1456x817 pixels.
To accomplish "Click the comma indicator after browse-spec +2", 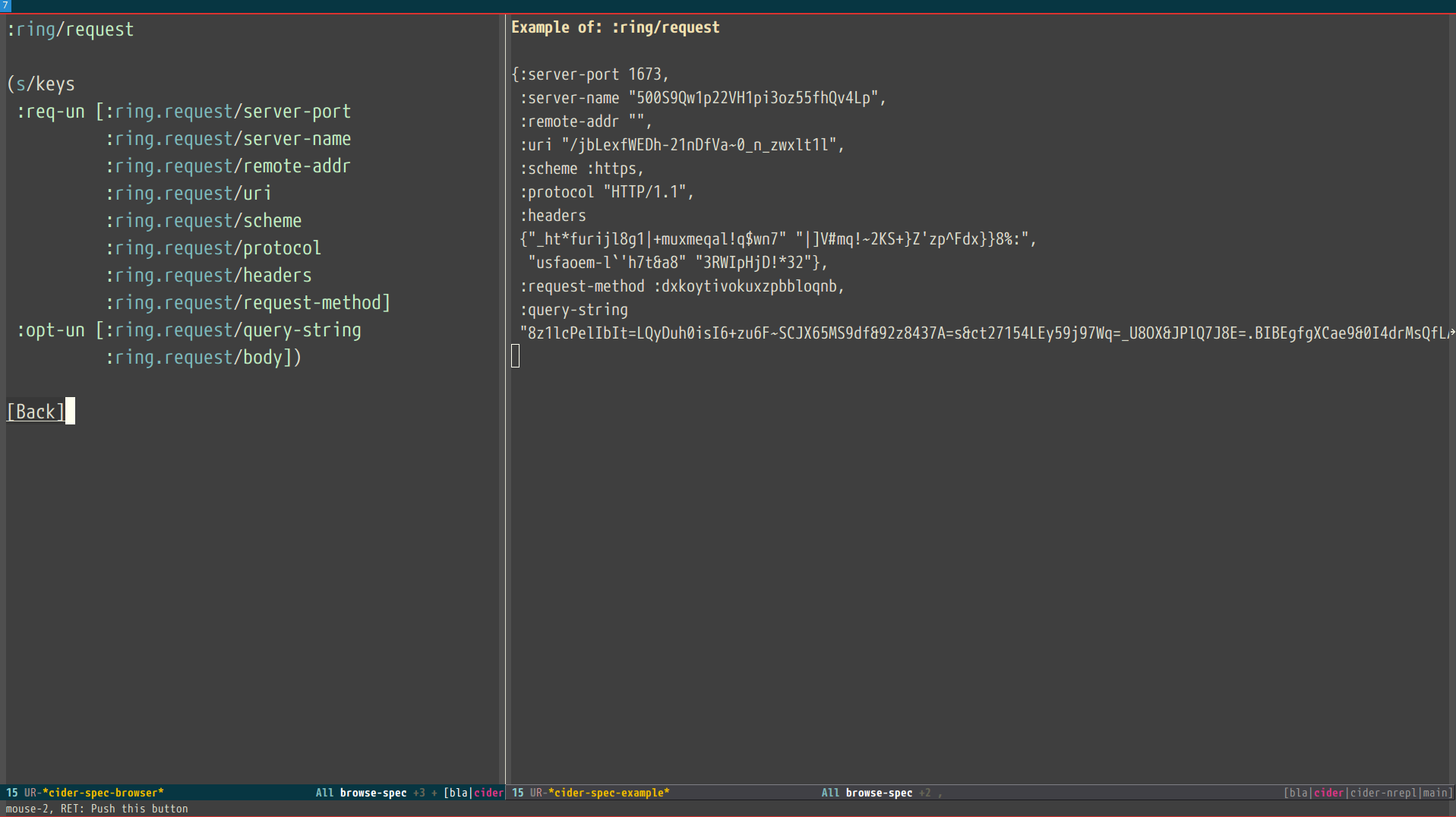I will [940, 793].
